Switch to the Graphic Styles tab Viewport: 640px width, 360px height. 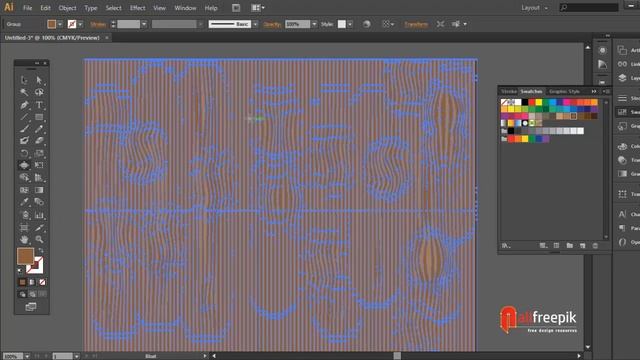pyautogui.click(x=564, y=91)
